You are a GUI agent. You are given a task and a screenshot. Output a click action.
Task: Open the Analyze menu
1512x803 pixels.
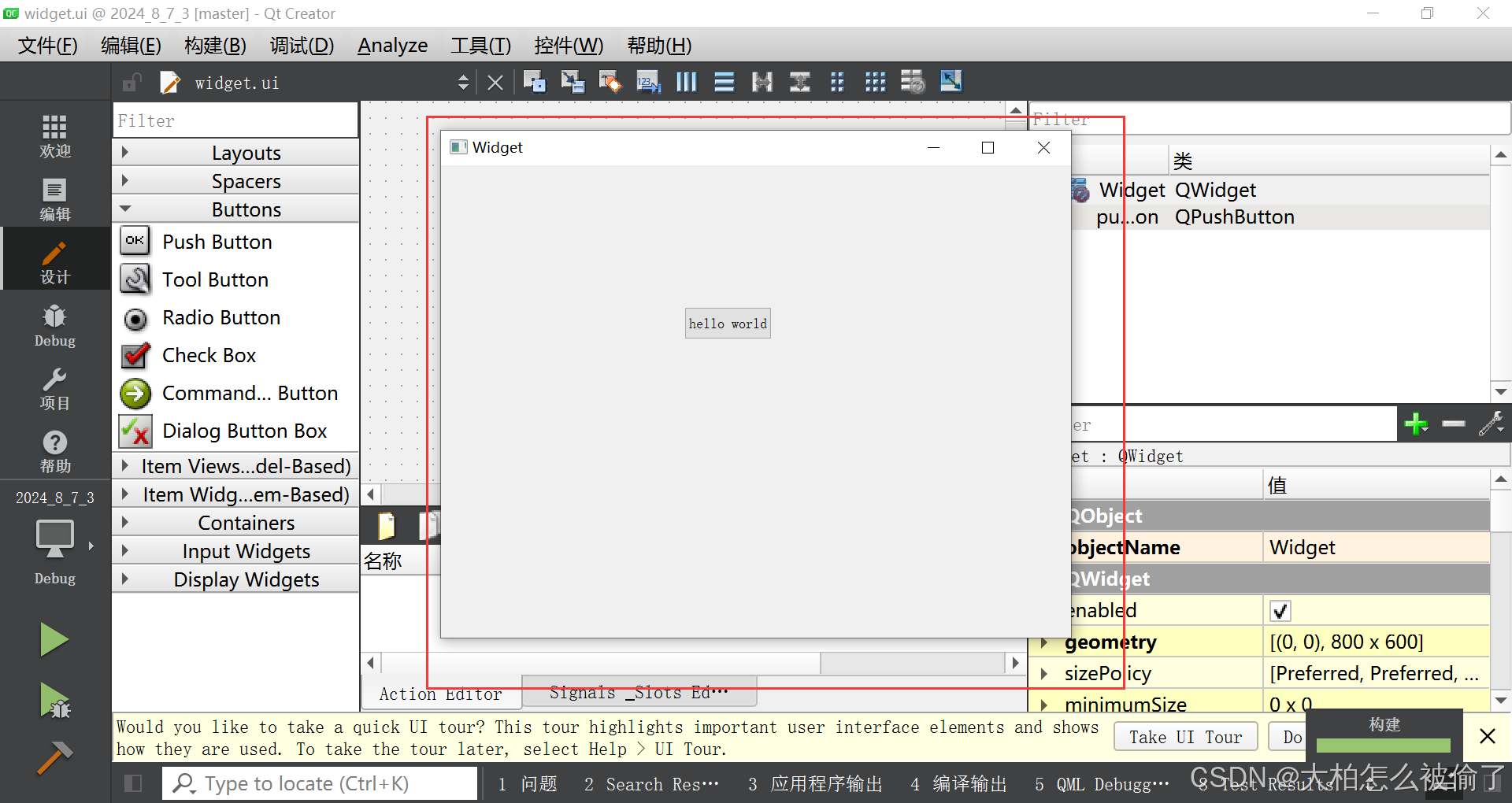393,46
